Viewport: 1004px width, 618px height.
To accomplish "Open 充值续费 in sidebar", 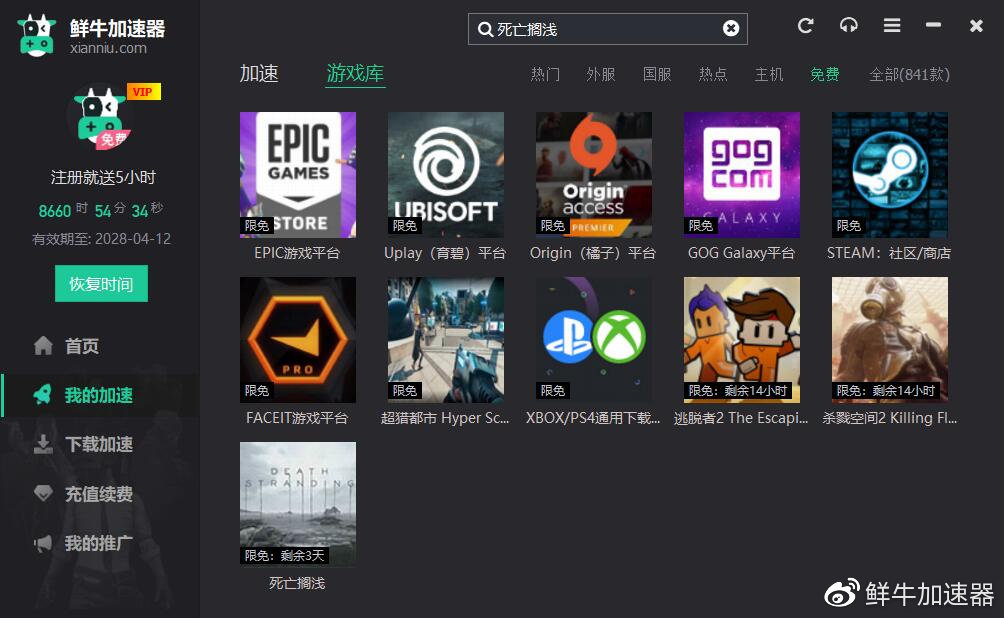I will click(x=99, y=494).
